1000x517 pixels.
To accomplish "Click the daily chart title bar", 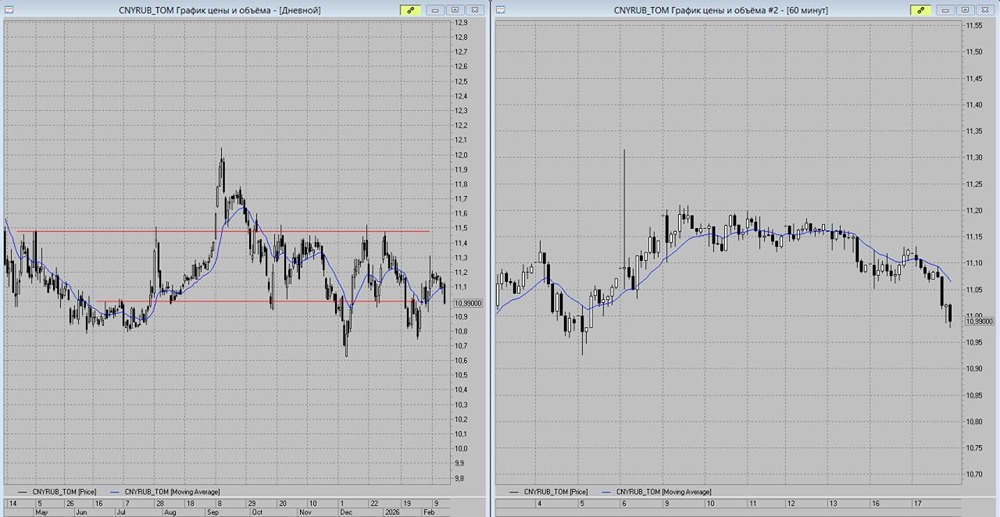I will pyautogui.click(x=200, y=9).
